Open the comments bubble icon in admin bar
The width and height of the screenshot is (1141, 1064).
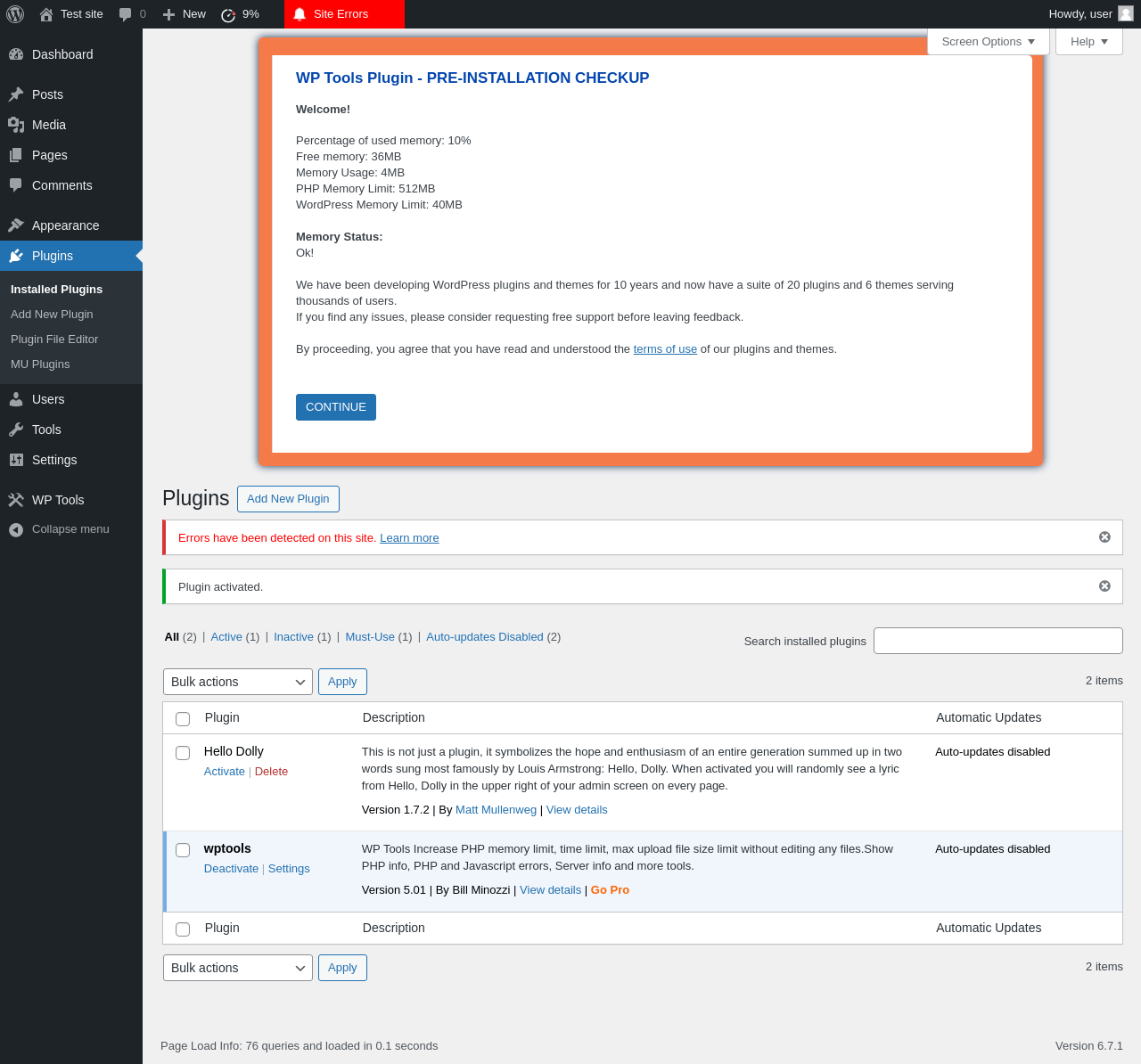[126, 14]
